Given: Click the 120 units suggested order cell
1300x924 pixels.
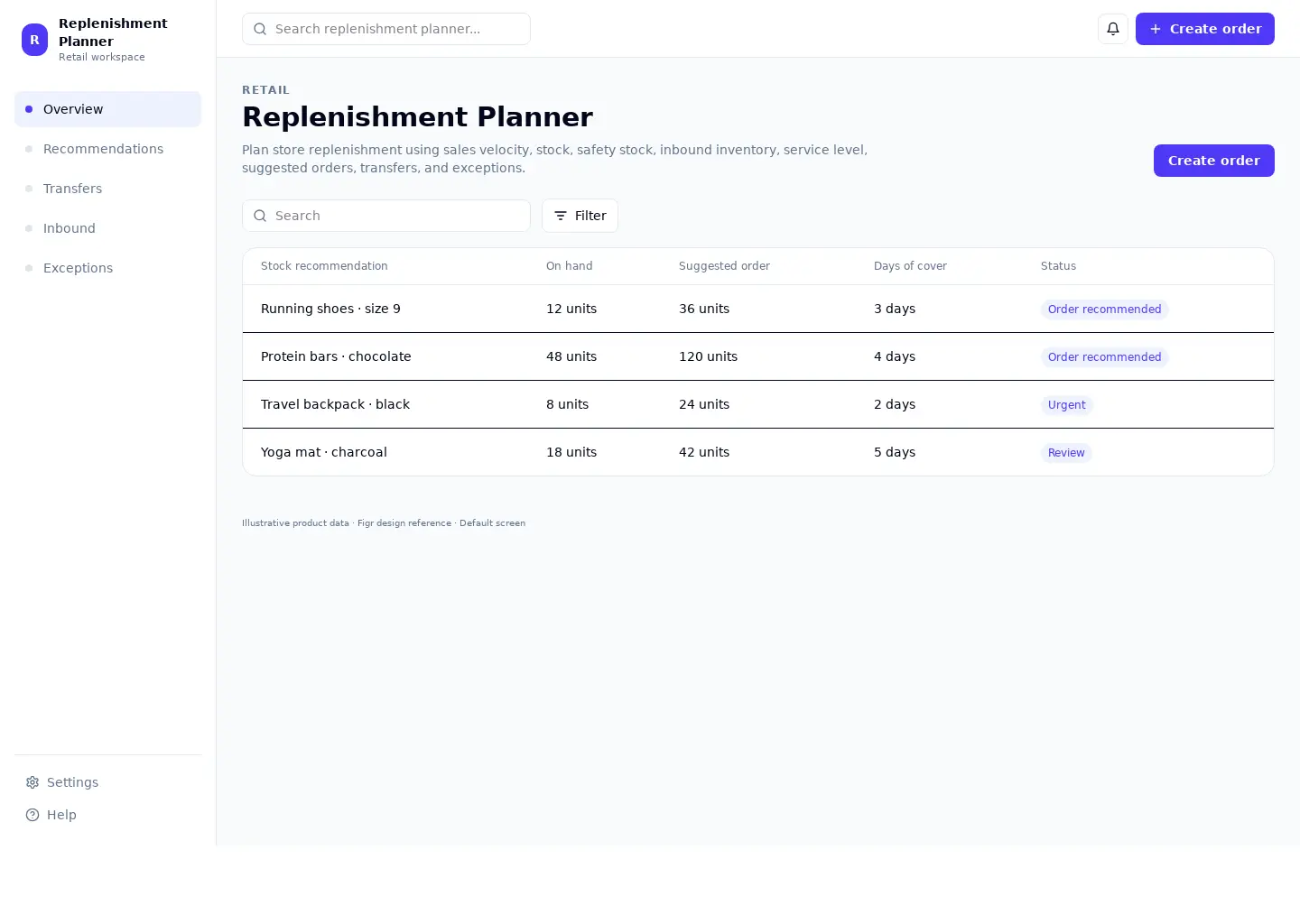Looking at the screenshot, I should click(708, 356).
